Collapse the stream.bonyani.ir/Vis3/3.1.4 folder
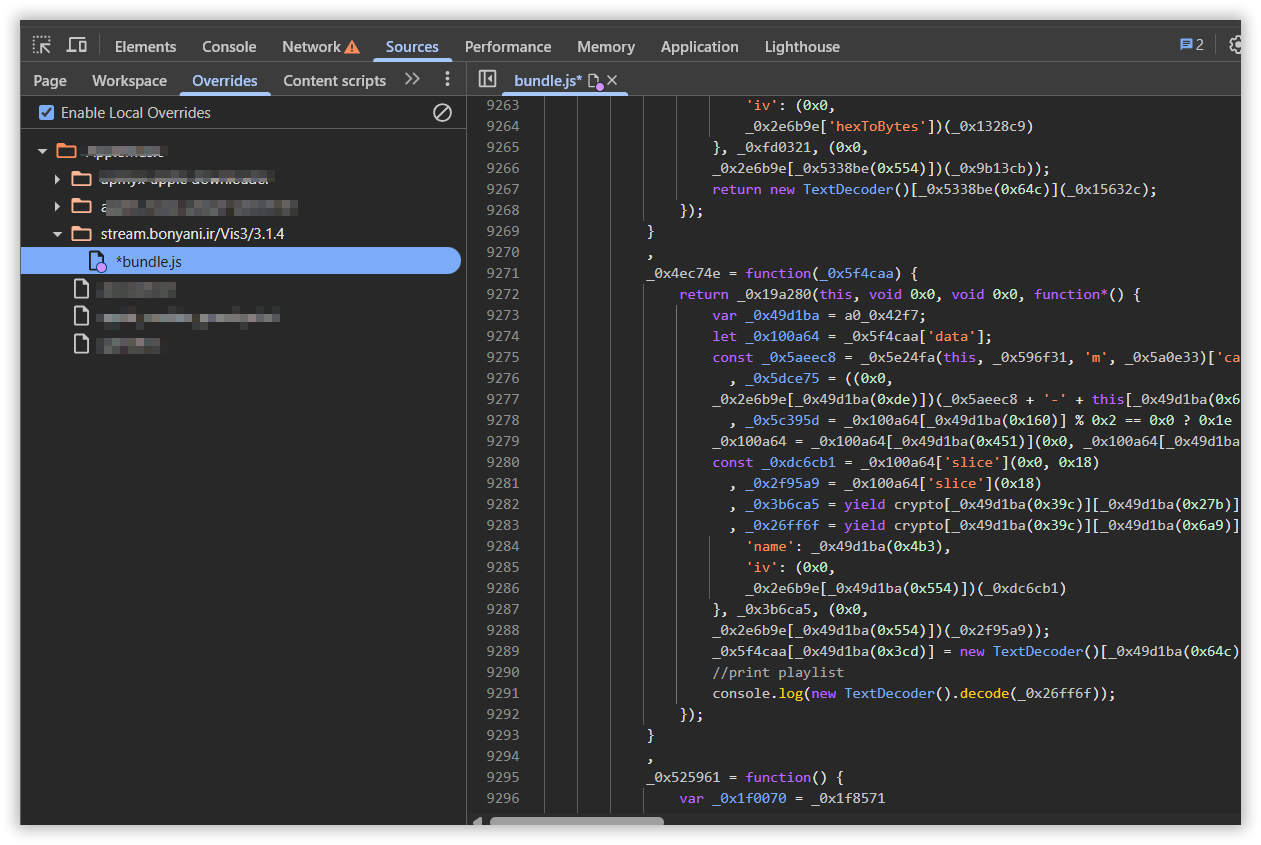 (58, 234)
